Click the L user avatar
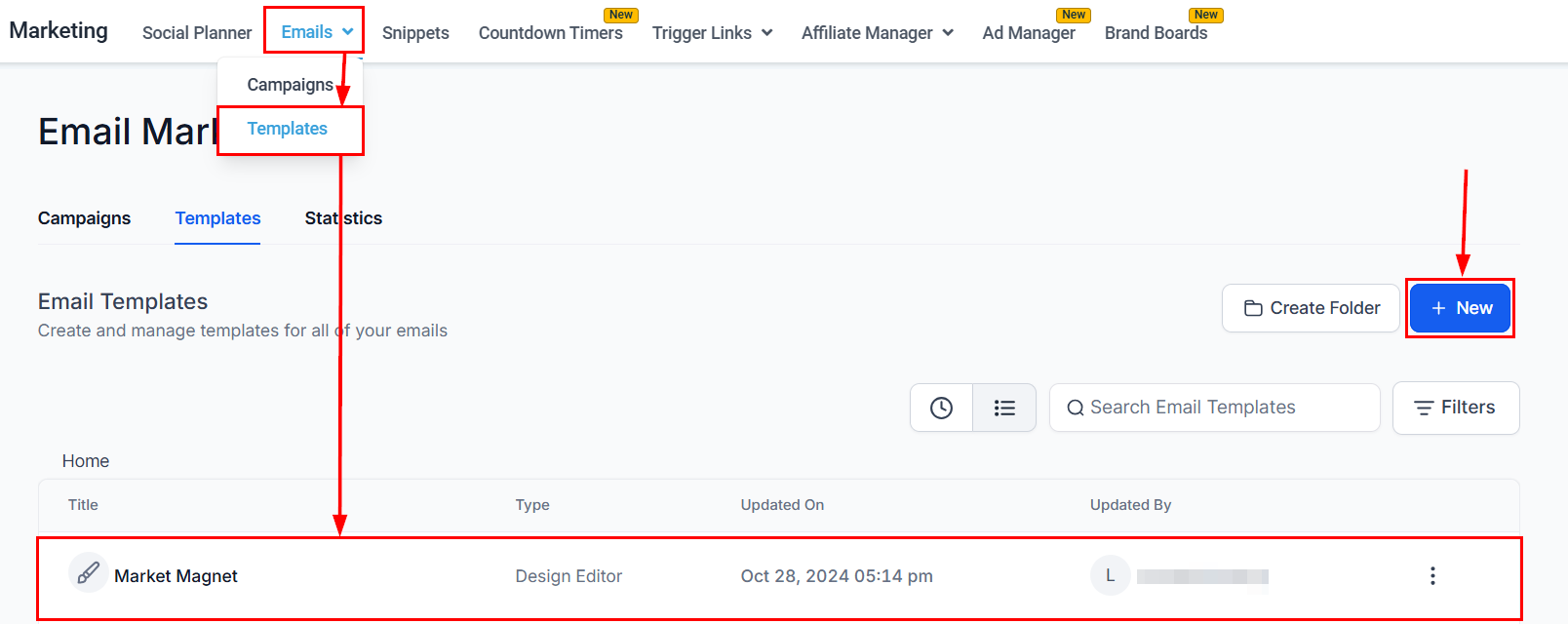The height and width of the screenshot is (624, 1568). click(x=1110, y=575)
